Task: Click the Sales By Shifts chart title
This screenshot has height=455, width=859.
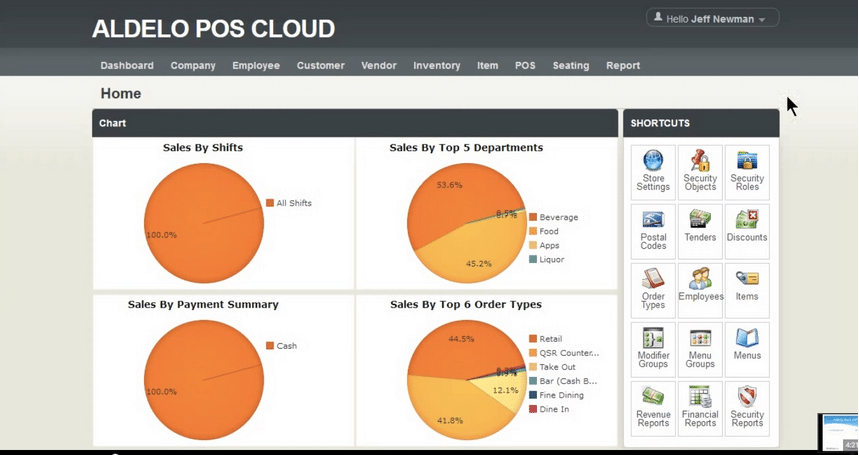Action: 203,148
